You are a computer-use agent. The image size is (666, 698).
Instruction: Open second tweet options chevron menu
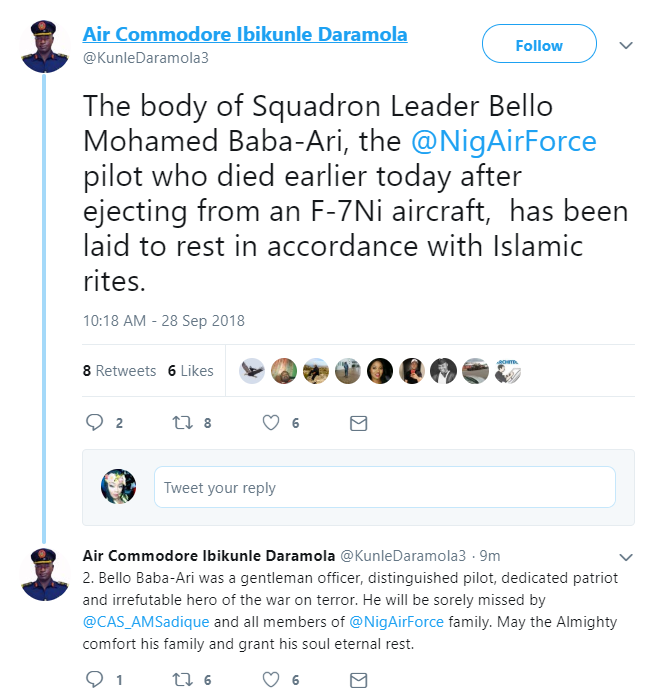(x=626, y=556)
